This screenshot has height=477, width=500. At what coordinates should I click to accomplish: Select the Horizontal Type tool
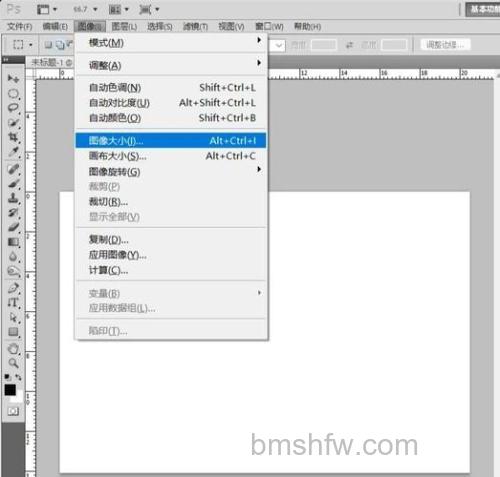[x=13, y=303]
